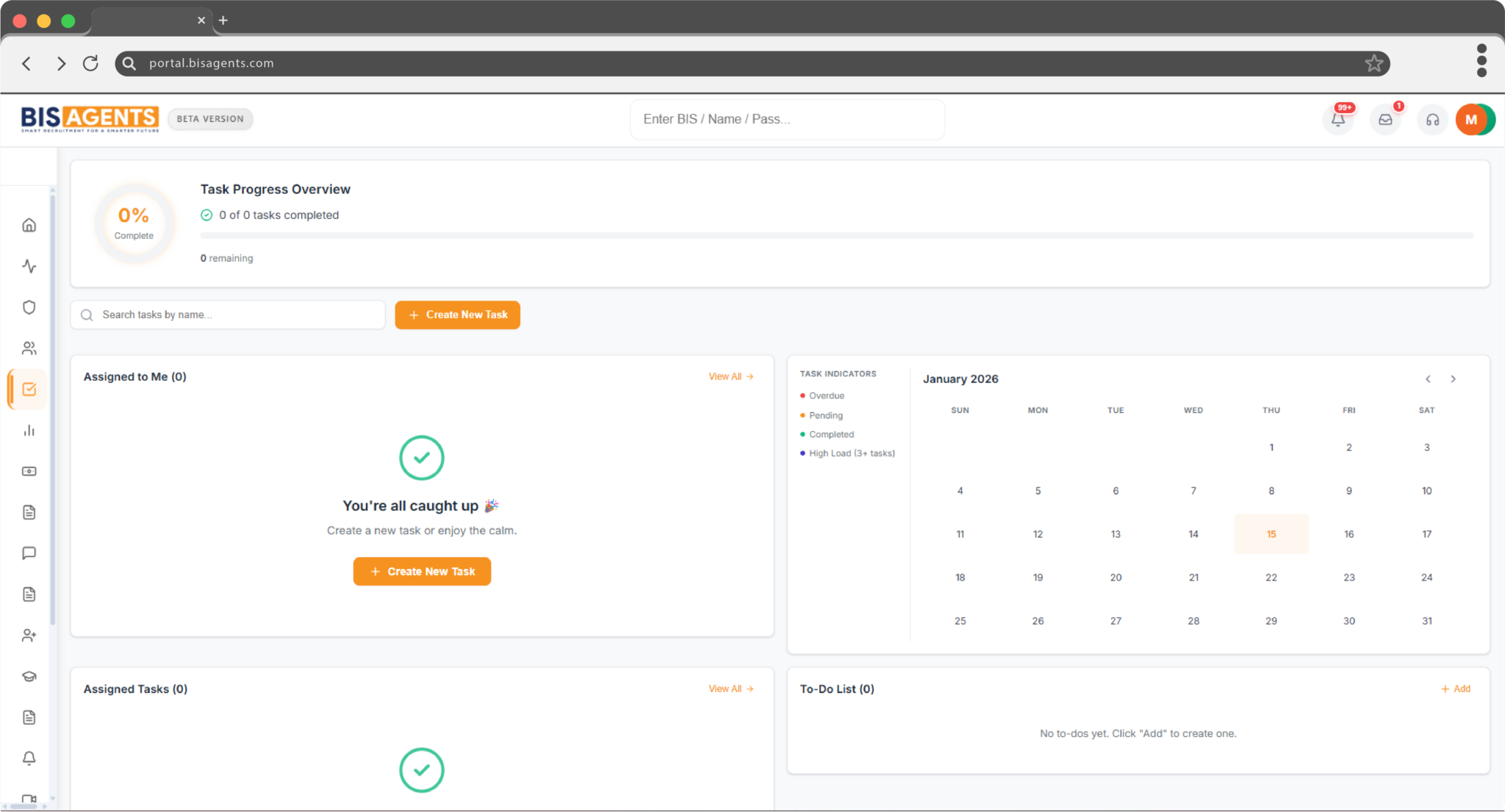Go to previous month in calendar

click(1428, 379)
